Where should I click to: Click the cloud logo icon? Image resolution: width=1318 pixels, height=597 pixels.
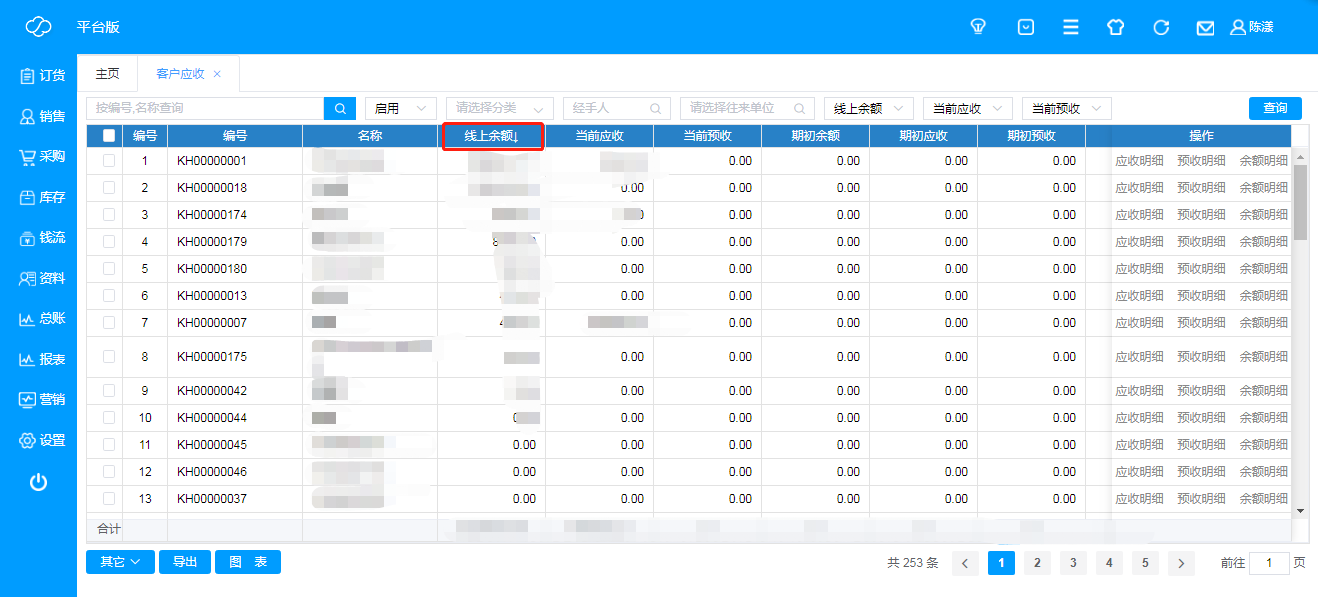pyautogui.click(x=38, y=27)
